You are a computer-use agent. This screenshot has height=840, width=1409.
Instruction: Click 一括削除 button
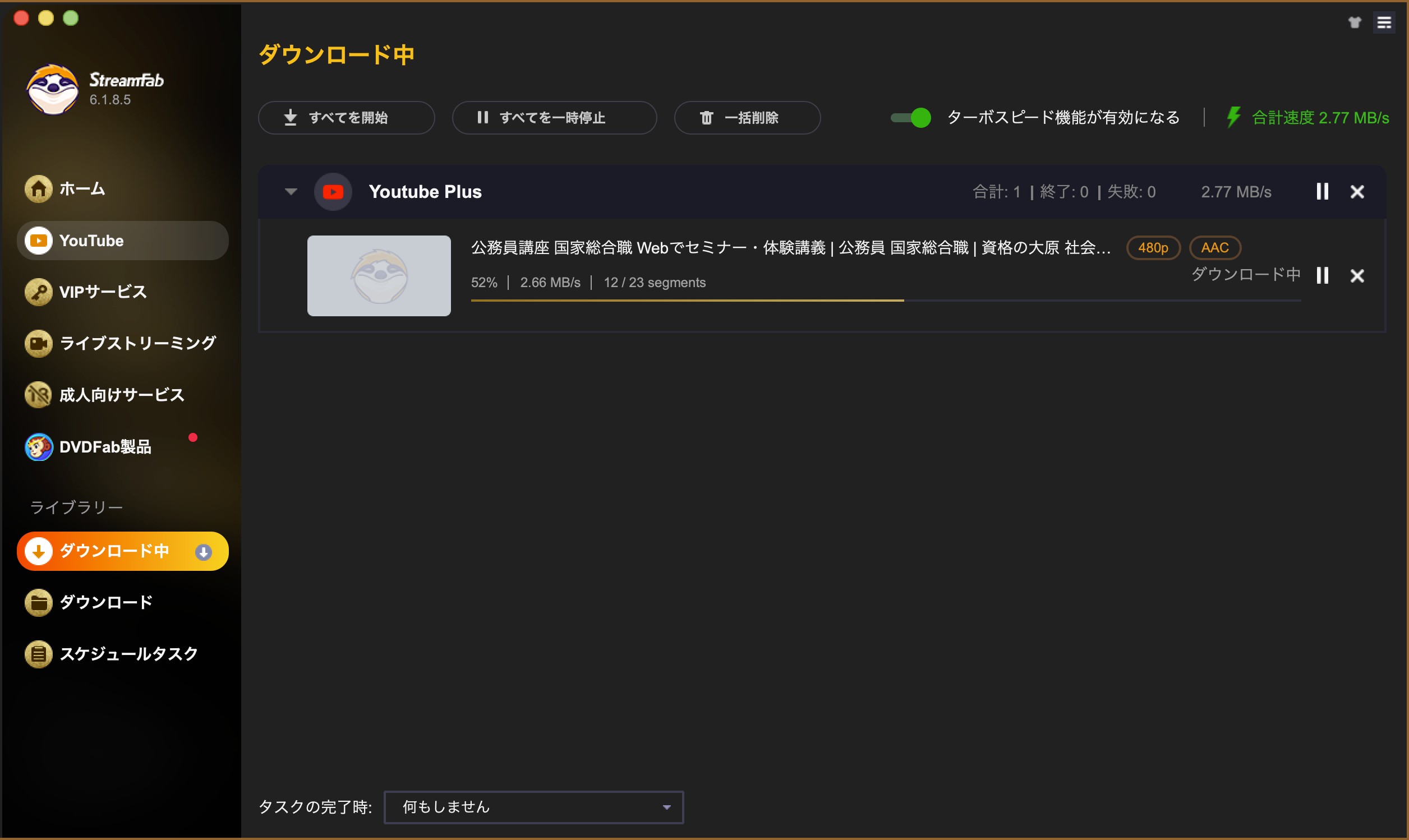click(x=747, y=118)
